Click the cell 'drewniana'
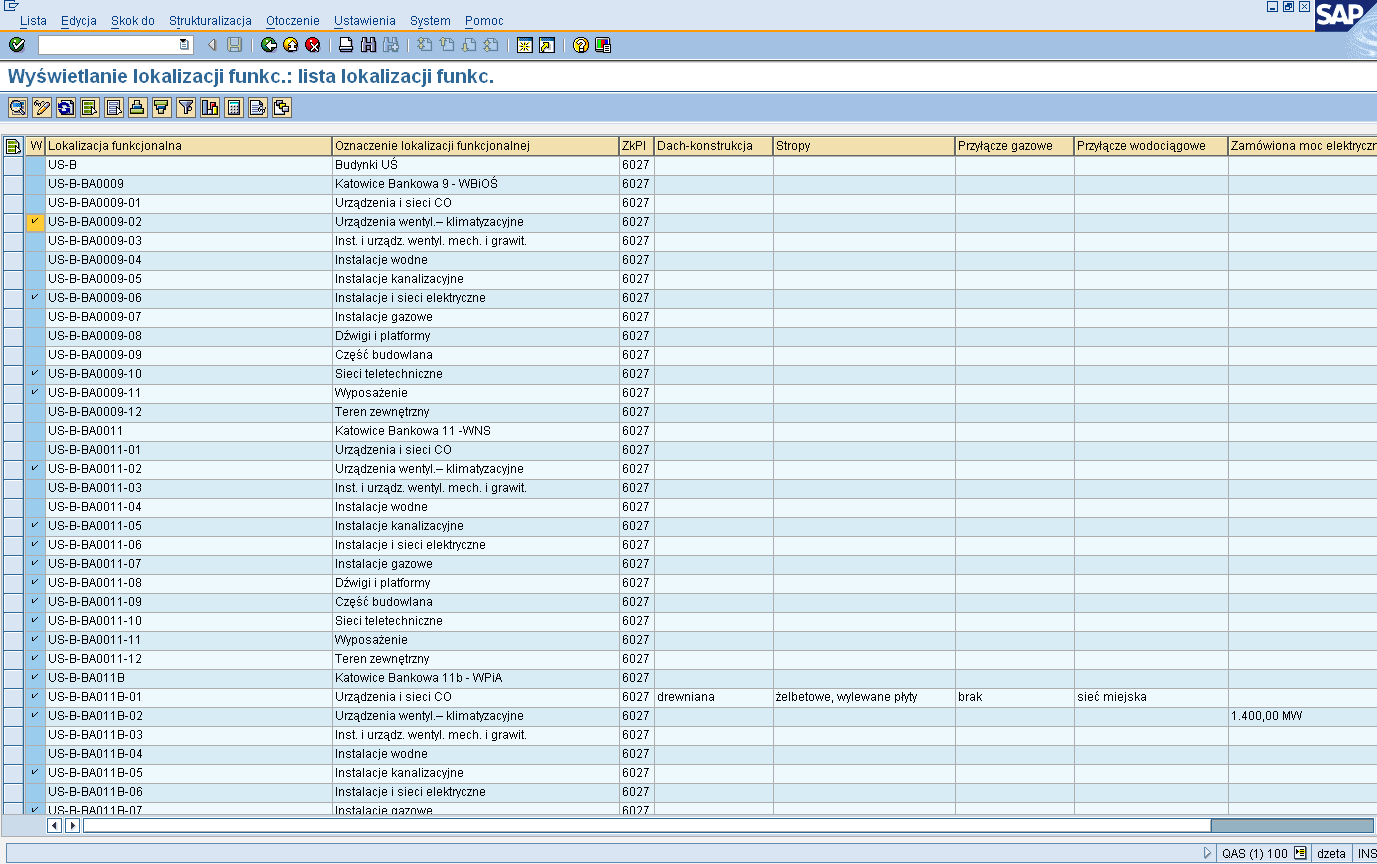The height and width of the screenshot is (864, 1377). pyautogui.click(x=713, y=697)
